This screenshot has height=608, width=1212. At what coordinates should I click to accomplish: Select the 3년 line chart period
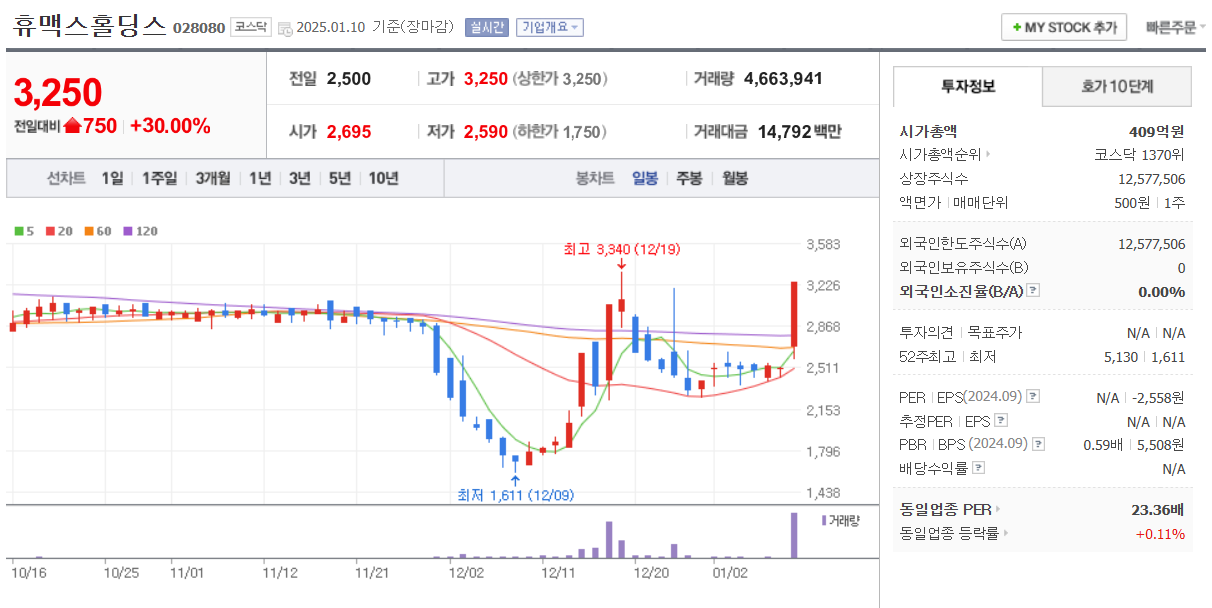click(x=300, y=178)
